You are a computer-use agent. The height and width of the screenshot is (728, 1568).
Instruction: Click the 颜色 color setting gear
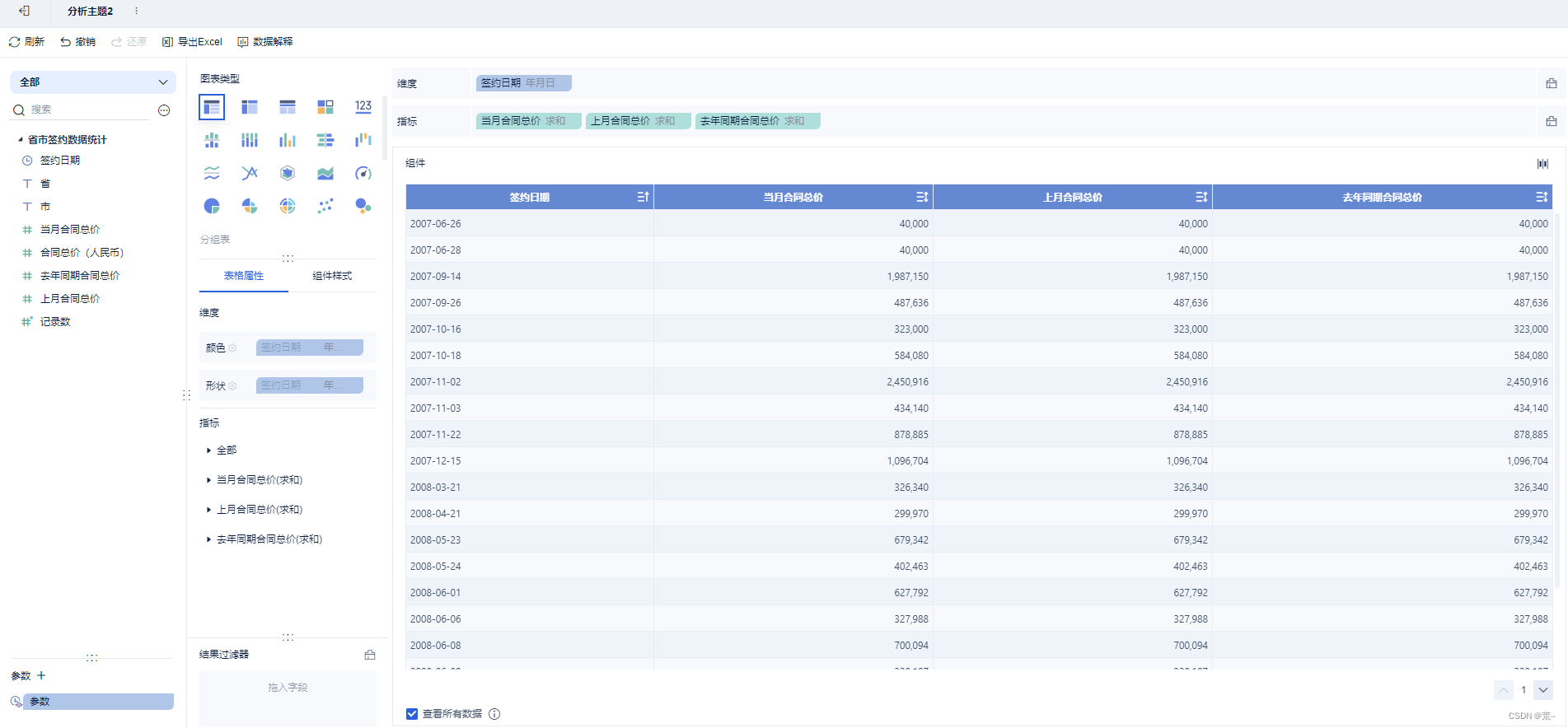click(x=232, y=348)
